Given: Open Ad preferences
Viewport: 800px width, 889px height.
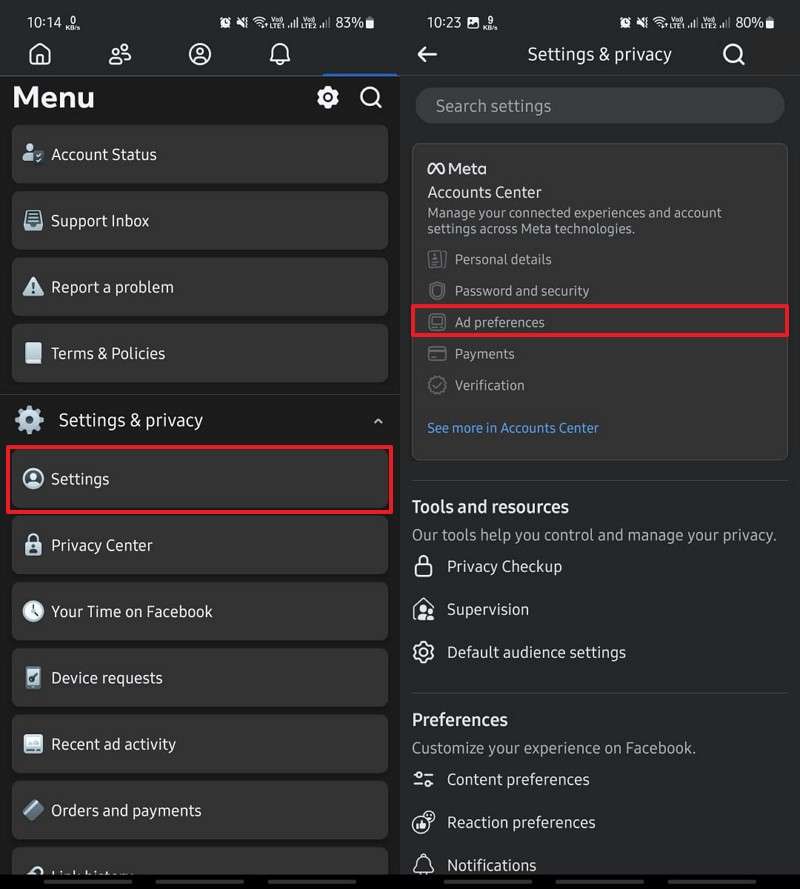Looking at the screenshot, I should (599, 322).
